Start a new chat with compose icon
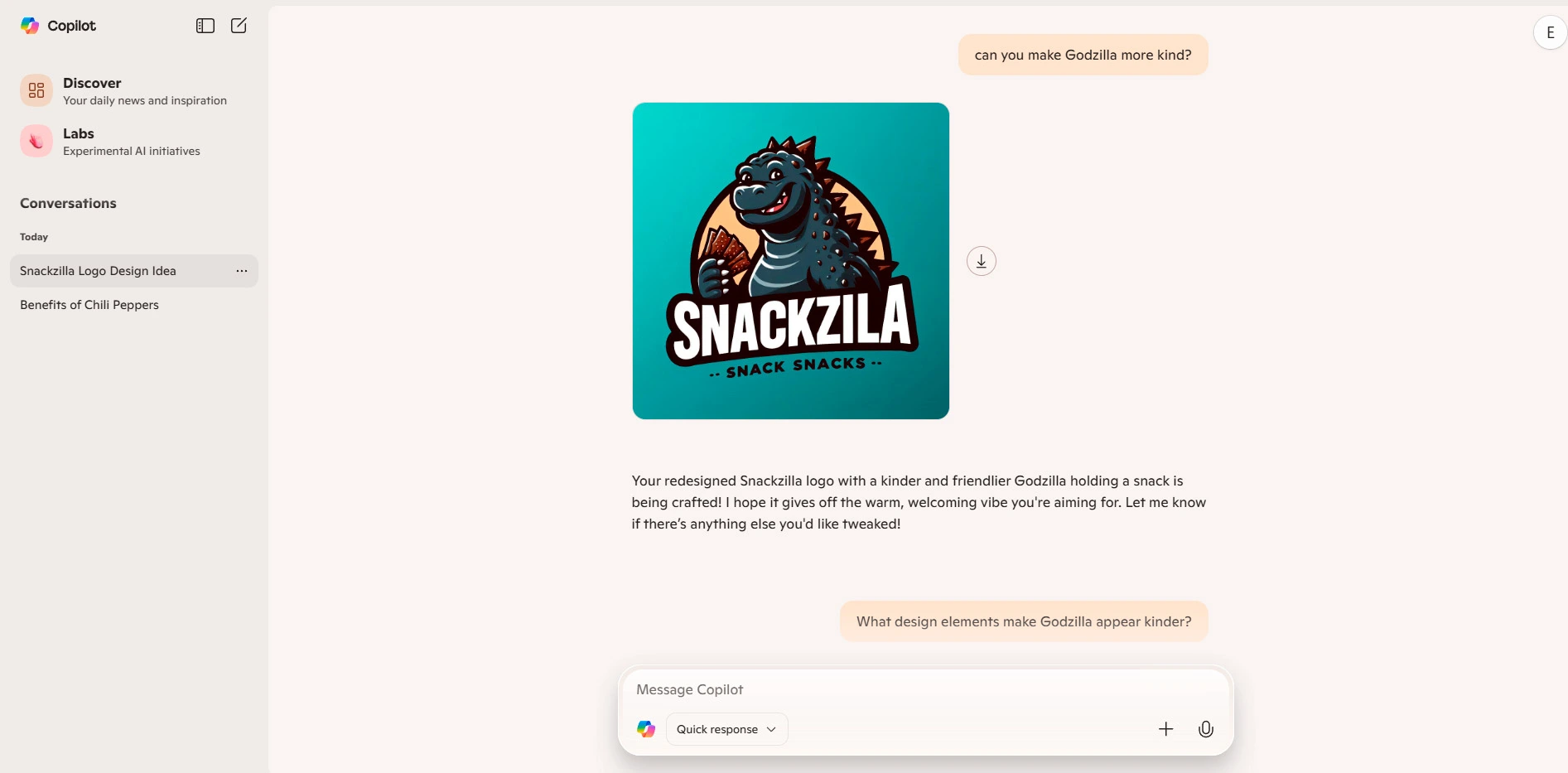Image resolution: width=1568 pixels, height=773 pixels. pyautogui.click(x=239, y=26)
